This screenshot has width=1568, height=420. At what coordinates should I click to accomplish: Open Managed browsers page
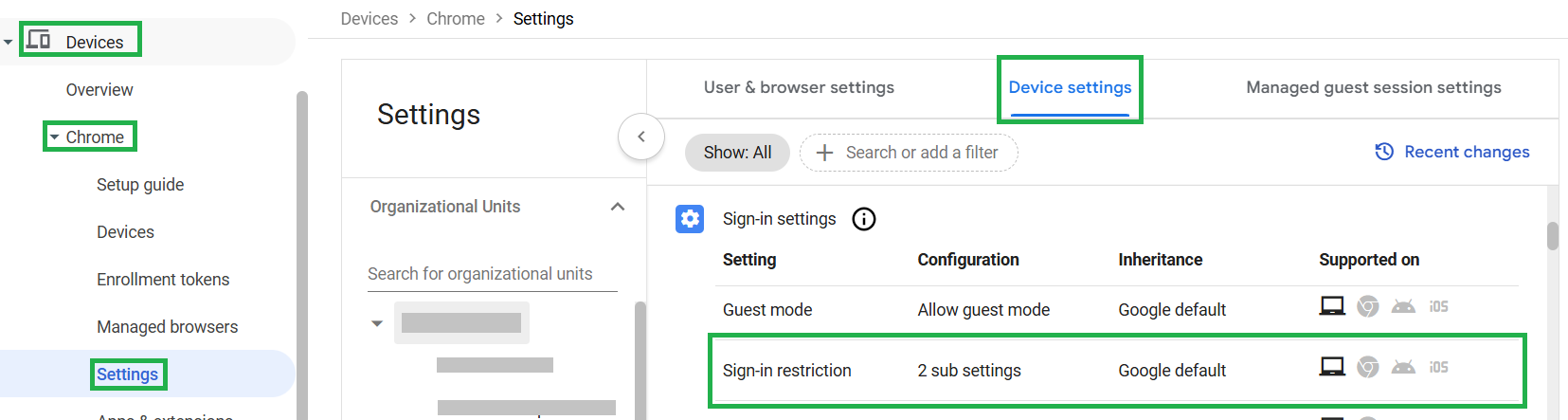167,327
